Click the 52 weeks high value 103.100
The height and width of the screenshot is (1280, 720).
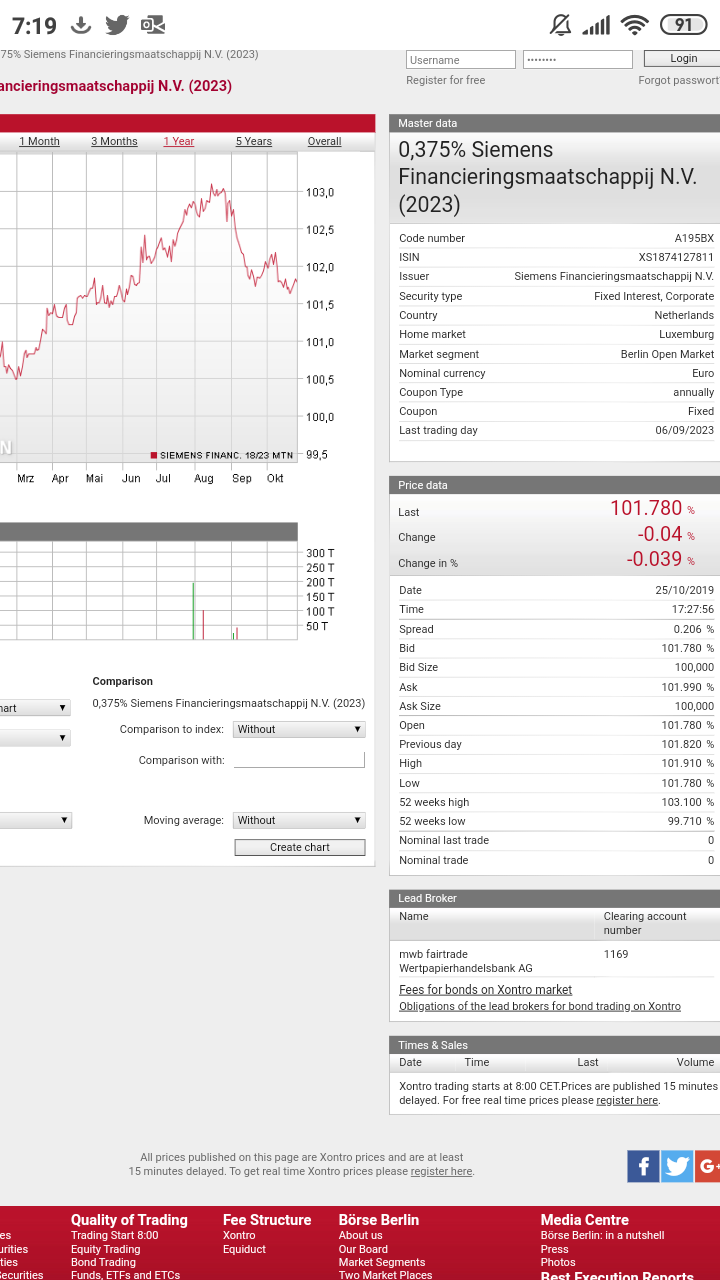(683, 802)
